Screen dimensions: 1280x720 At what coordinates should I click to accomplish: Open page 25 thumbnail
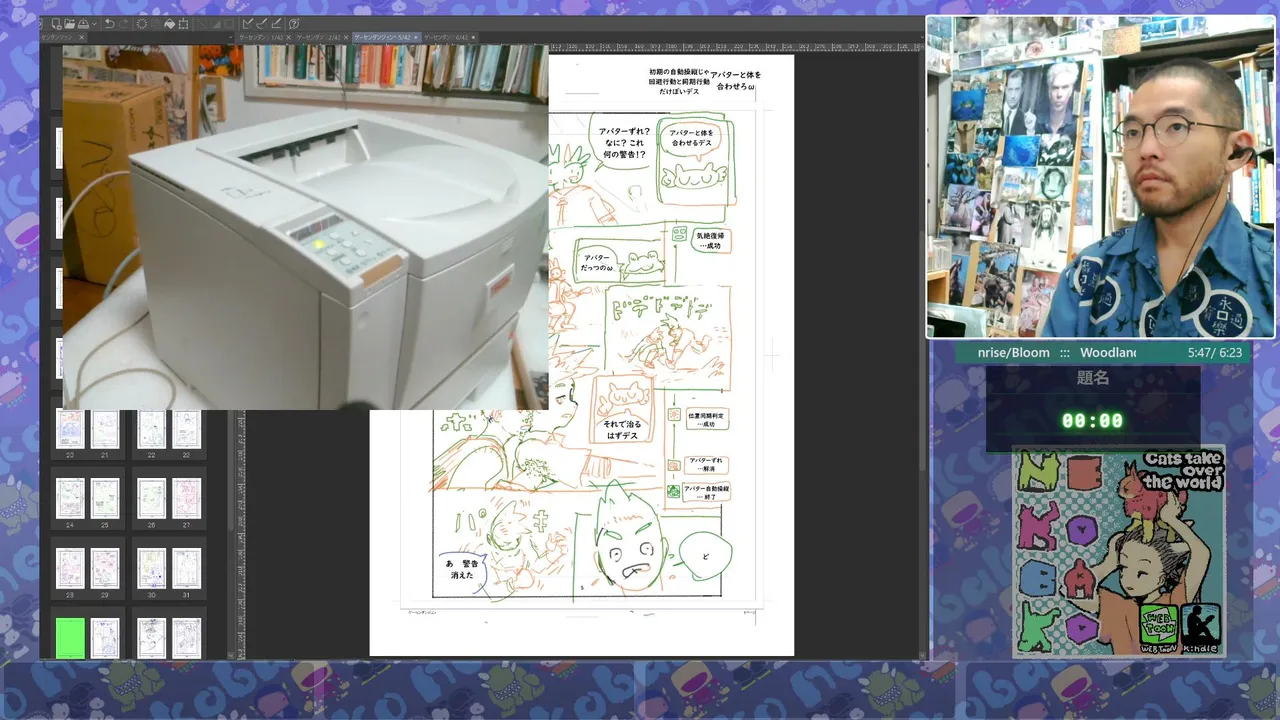[105, 498]
